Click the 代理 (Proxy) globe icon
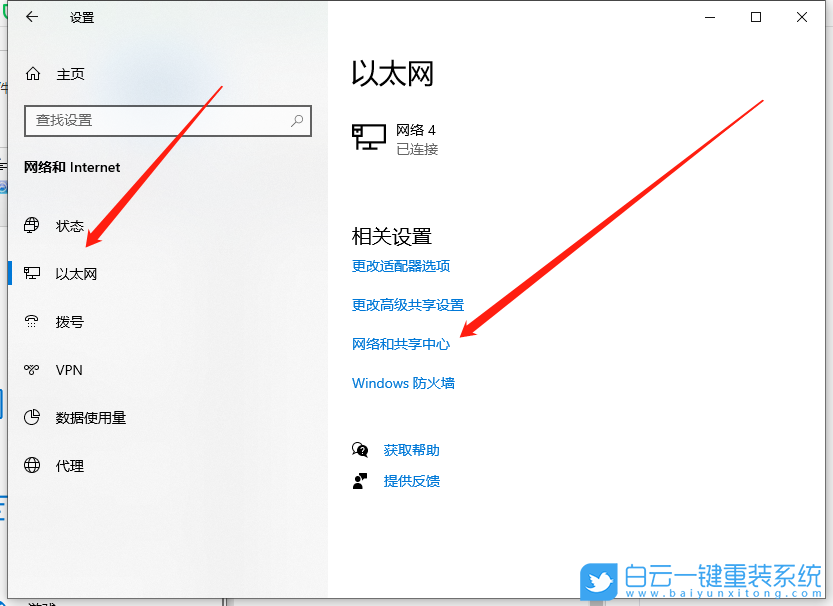This screenshot has width=833, height=606. point(32,465)
